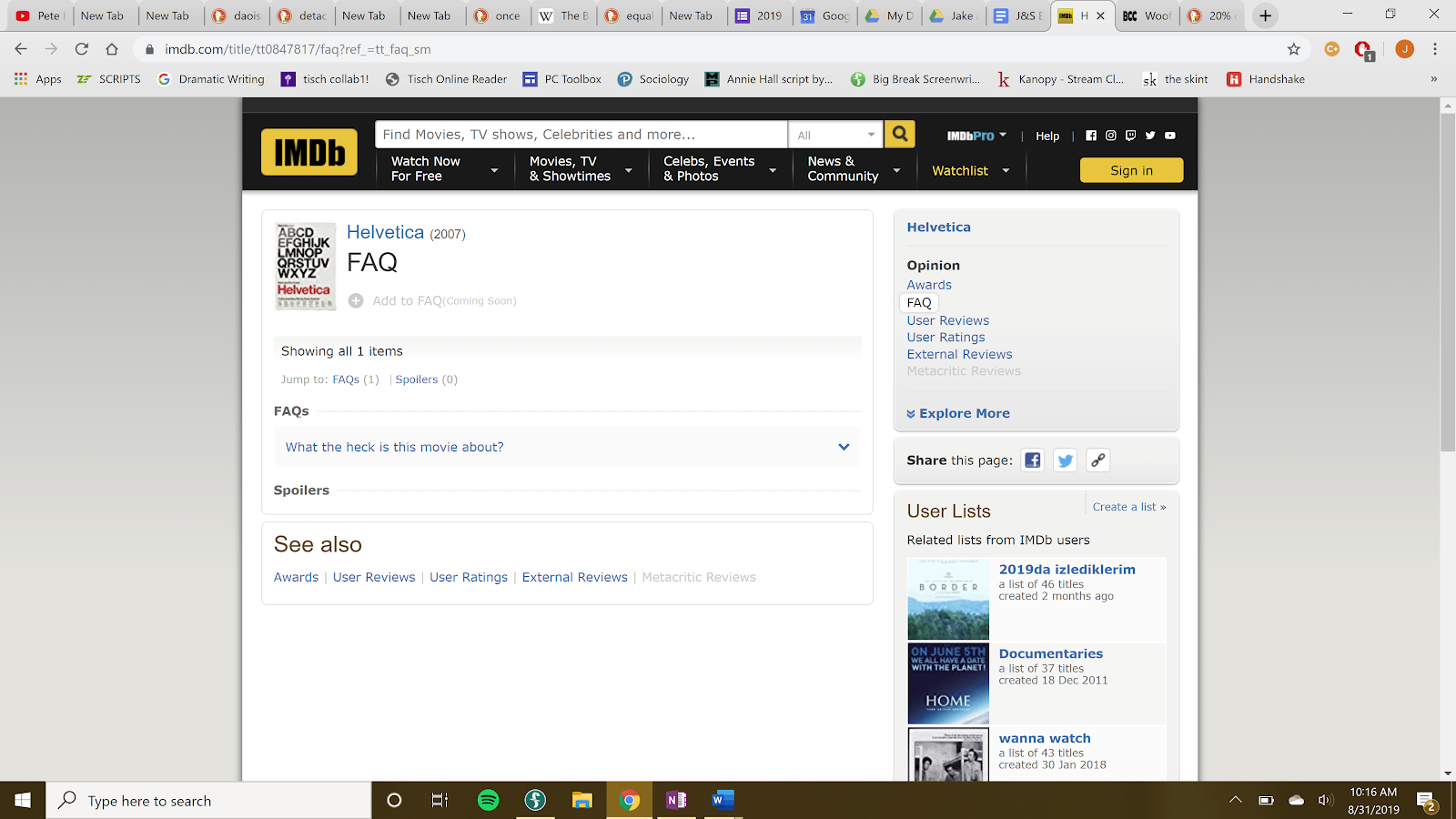Open a new browser tab with plus
This screenshot has height=819, width=1456.
click(x=1265, y=15)
